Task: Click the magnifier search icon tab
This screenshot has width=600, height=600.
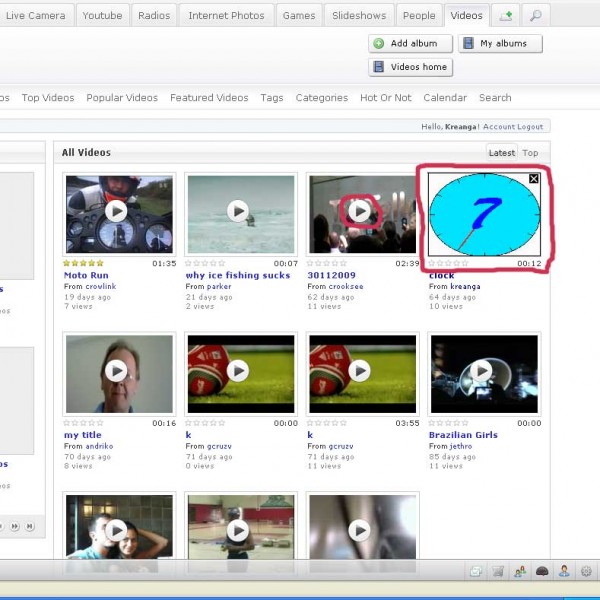Action: click(536, 16)
